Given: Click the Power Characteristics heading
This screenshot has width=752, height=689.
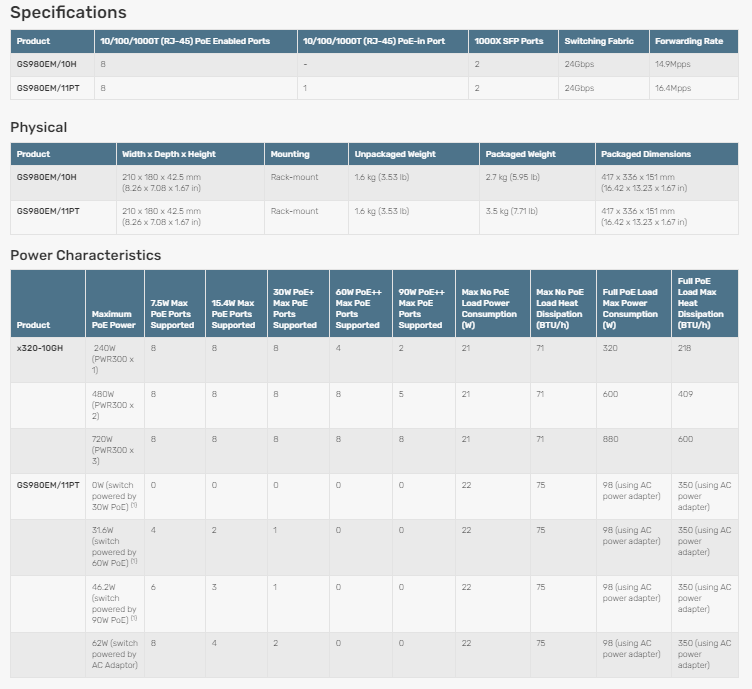Looking at the screenshot, I should click(x=86, y=255).
